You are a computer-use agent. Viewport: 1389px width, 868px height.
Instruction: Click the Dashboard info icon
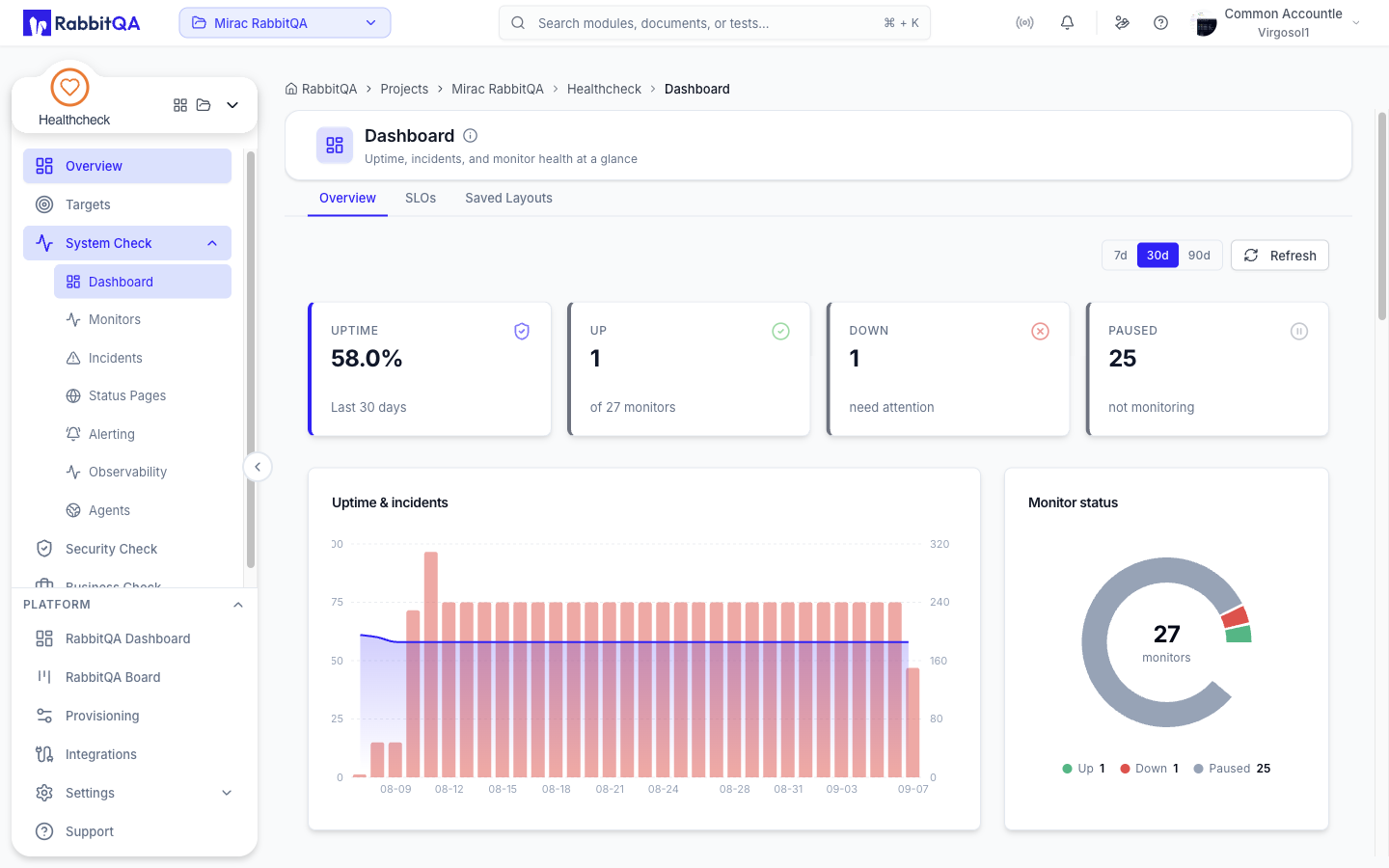coord(471,136)
